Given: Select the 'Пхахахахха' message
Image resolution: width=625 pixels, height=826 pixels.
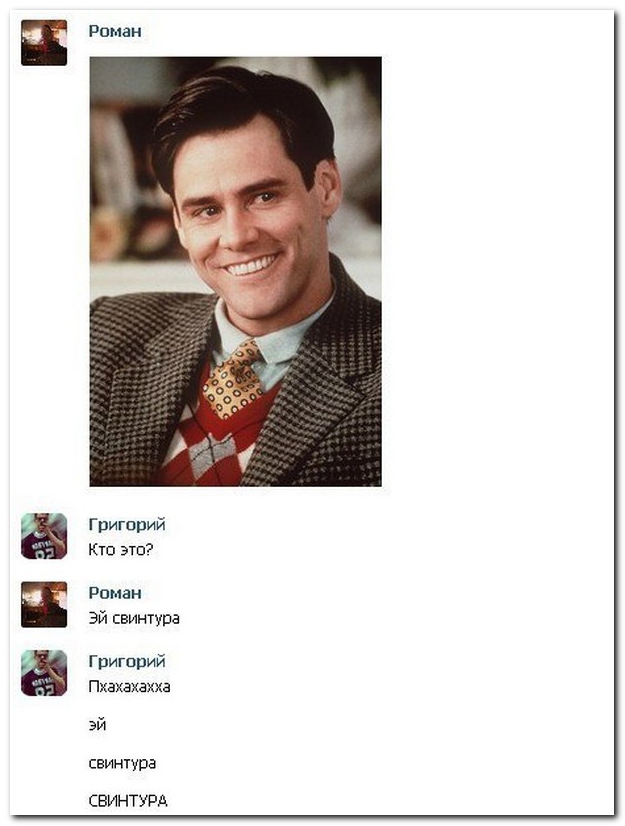Looking at the screenshot, I should (x=129, y=686).
